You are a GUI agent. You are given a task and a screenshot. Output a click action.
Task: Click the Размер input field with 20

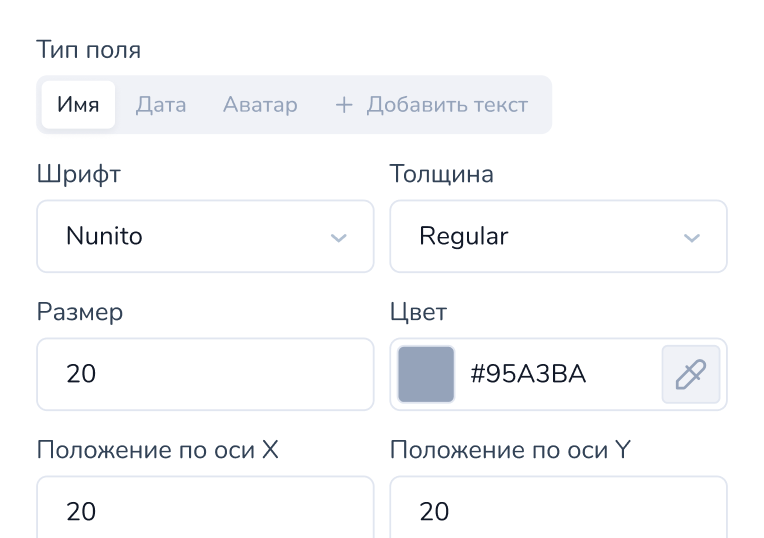[x=205, y=374]
